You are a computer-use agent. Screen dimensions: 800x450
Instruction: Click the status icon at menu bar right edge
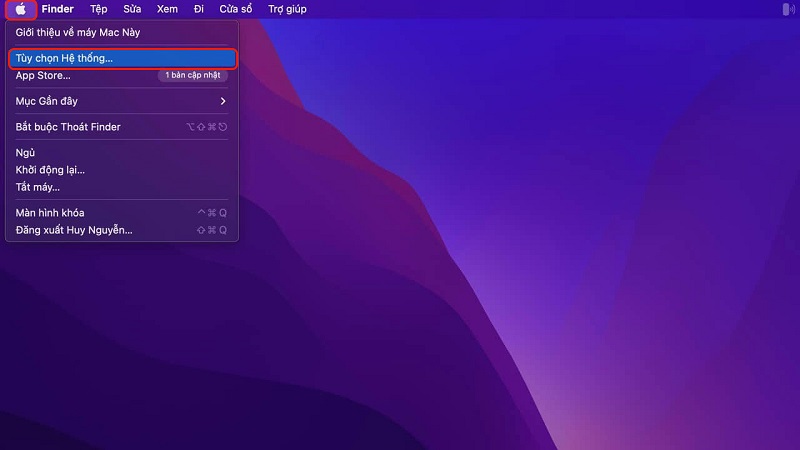click(791, 9)
